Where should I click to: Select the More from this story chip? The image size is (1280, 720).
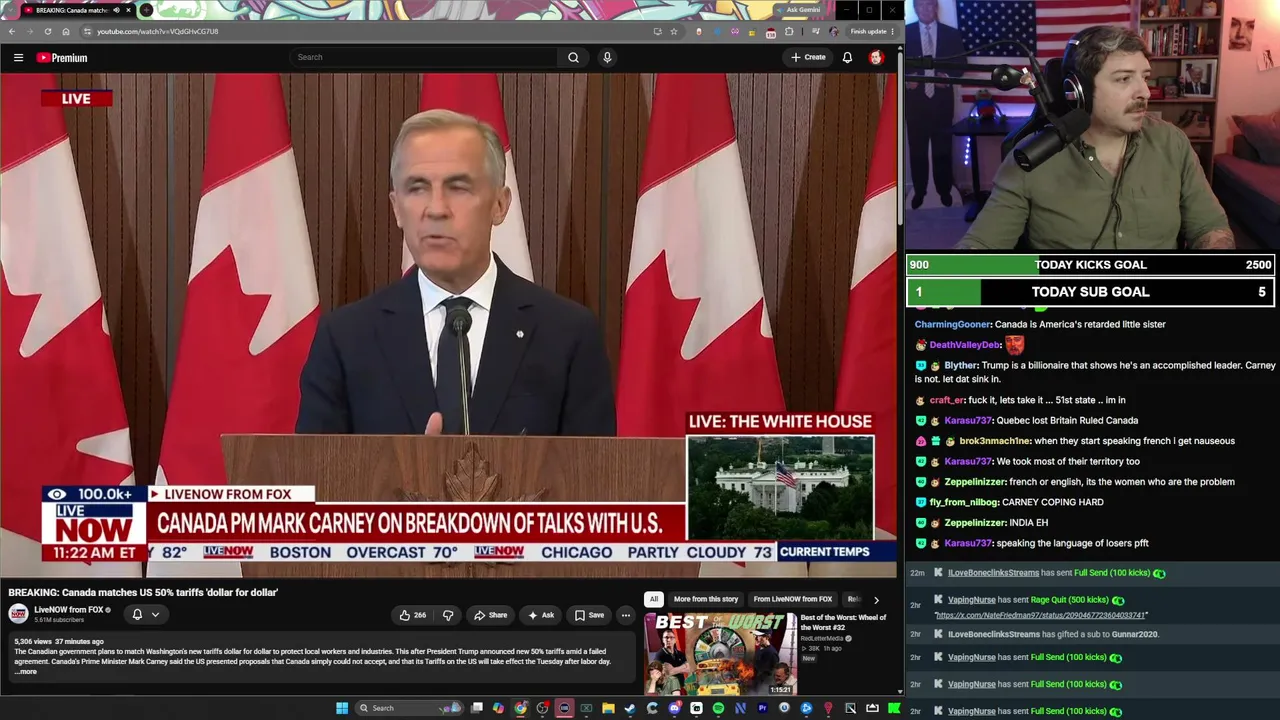[706, 599]
